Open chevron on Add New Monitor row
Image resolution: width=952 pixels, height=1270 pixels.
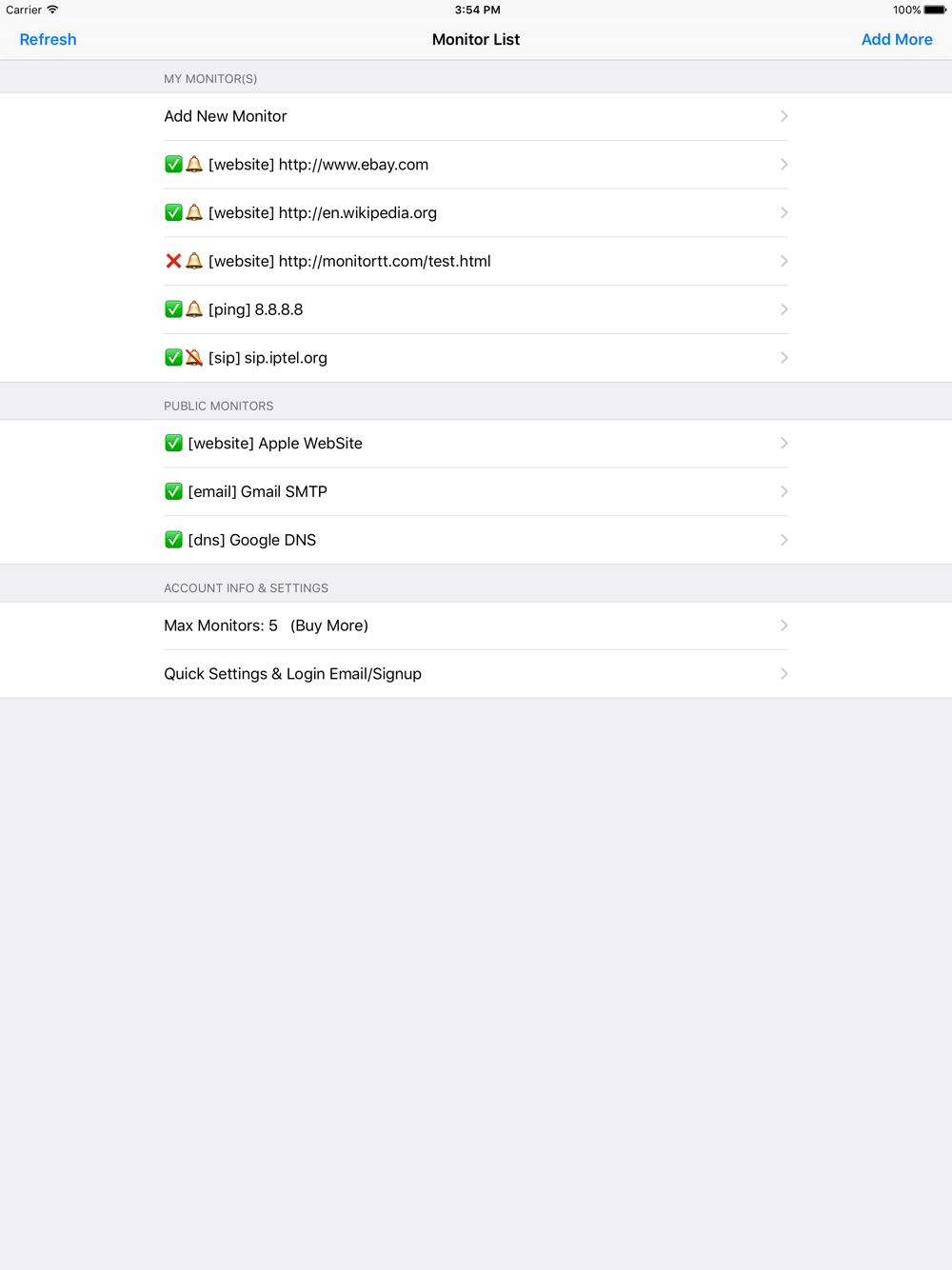coord(784,116)
